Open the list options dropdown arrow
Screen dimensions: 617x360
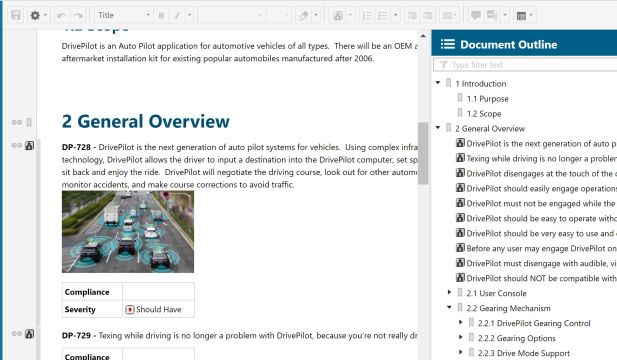tap(396, 15)
